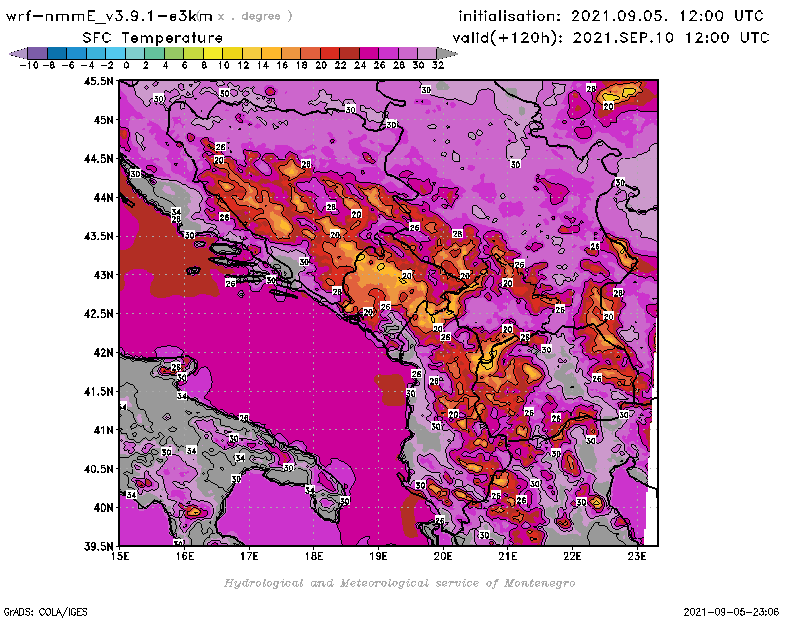Click the 43.5N latitude axis label
The image size is (800, 618).
click(x=98, y=236)
